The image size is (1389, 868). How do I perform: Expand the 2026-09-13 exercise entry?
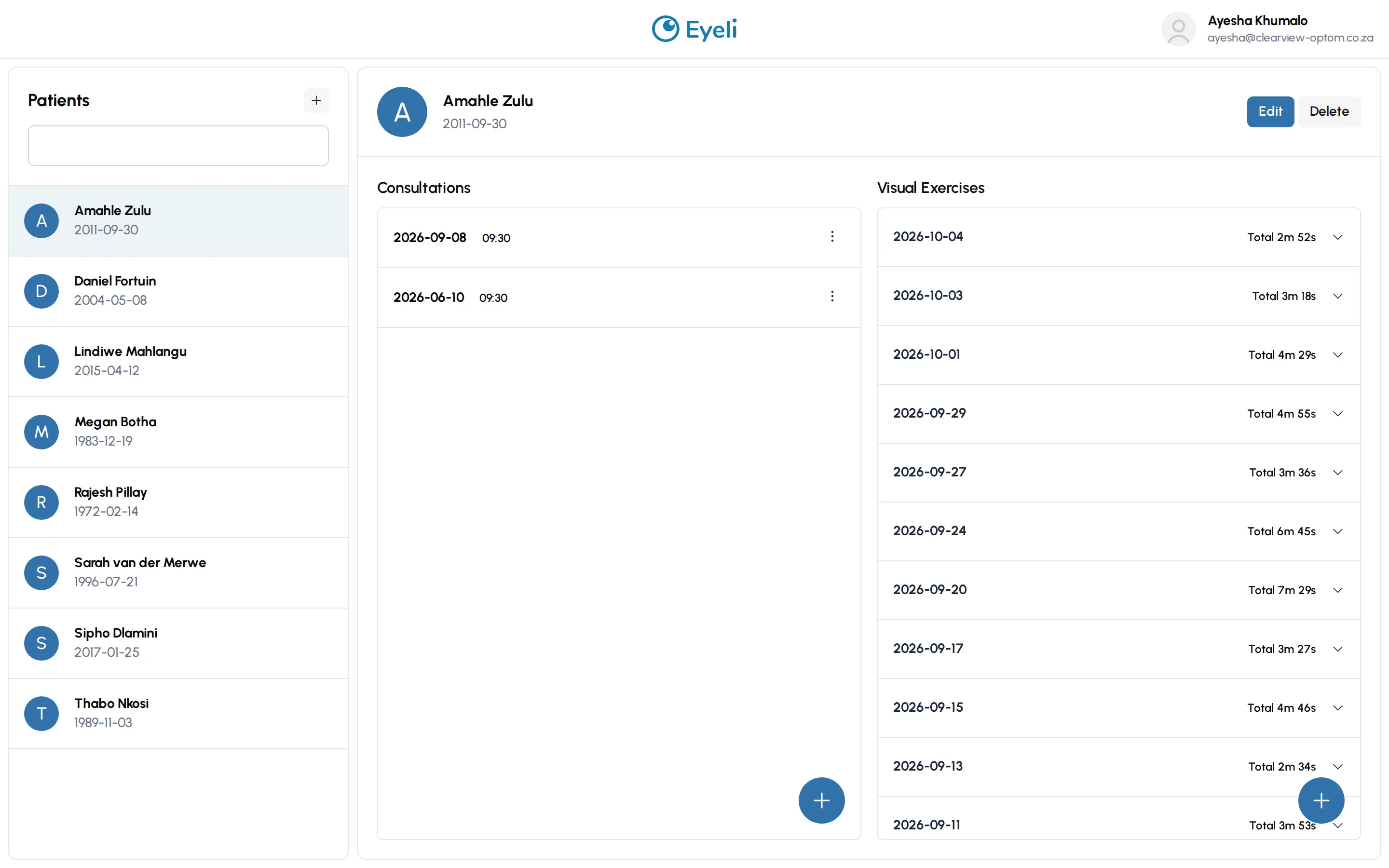point(1338,767)
